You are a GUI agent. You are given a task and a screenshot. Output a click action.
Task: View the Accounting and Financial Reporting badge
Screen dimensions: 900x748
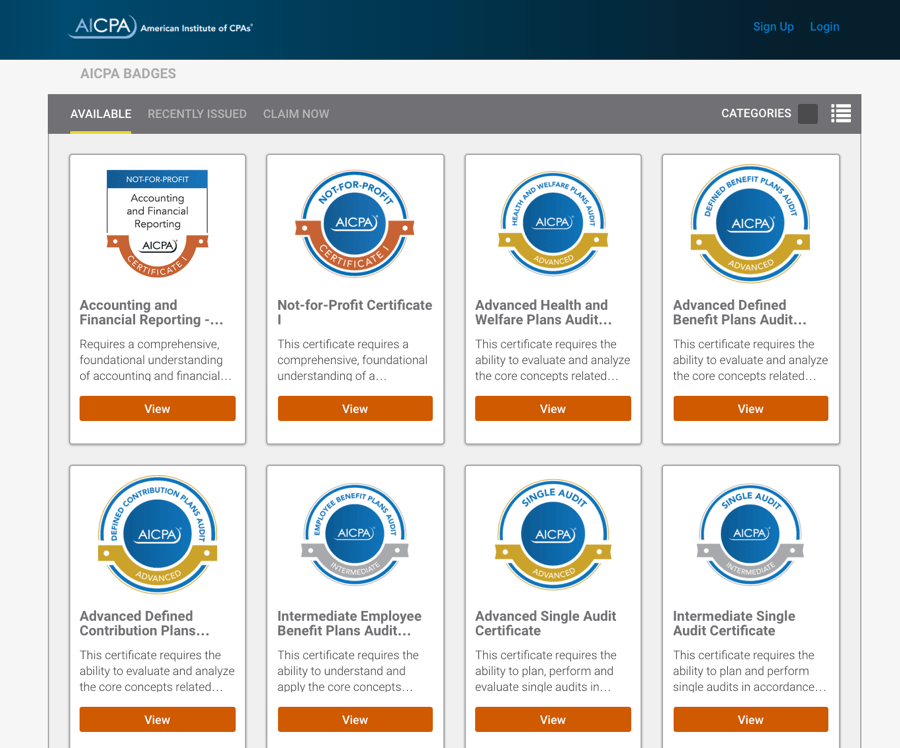tap(157, 409)
